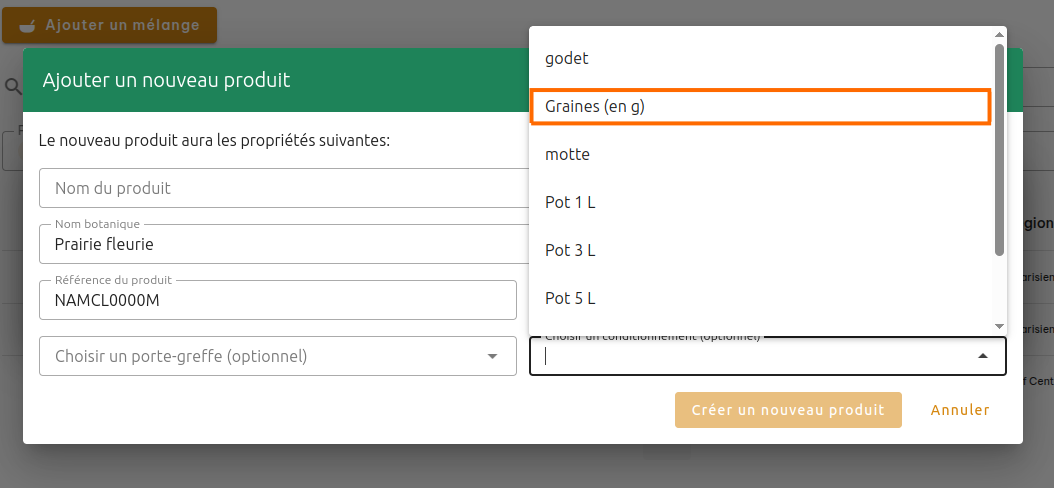Click the conditionnement combo box input
The image size is (1054, 488).
click(x=750, y=356)
